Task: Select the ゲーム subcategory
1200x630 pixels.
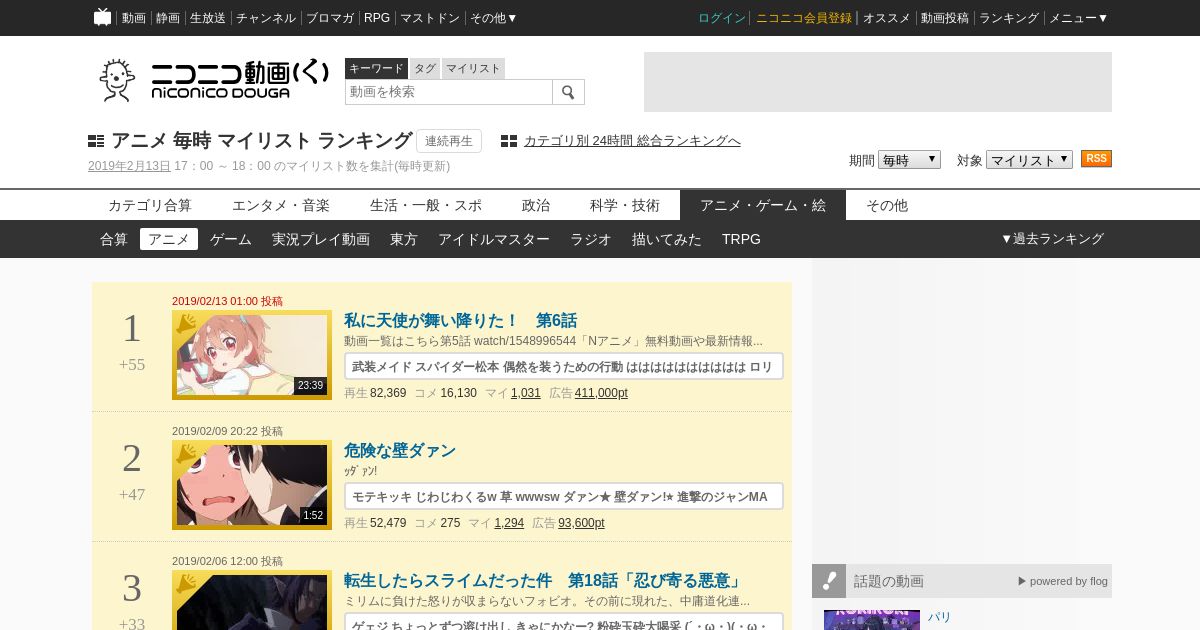Action: (231, 239)
